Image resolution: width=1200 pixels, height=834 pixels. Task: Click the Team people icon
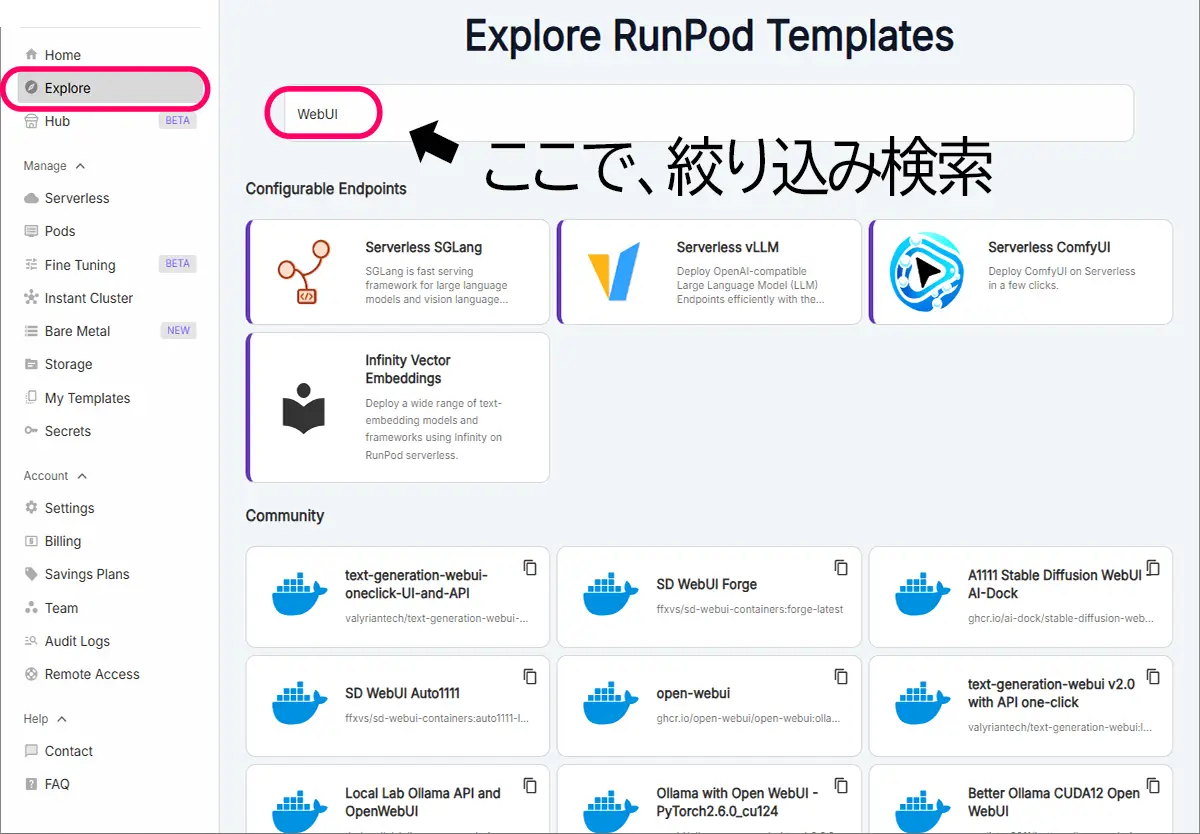[x=31, y=608]
